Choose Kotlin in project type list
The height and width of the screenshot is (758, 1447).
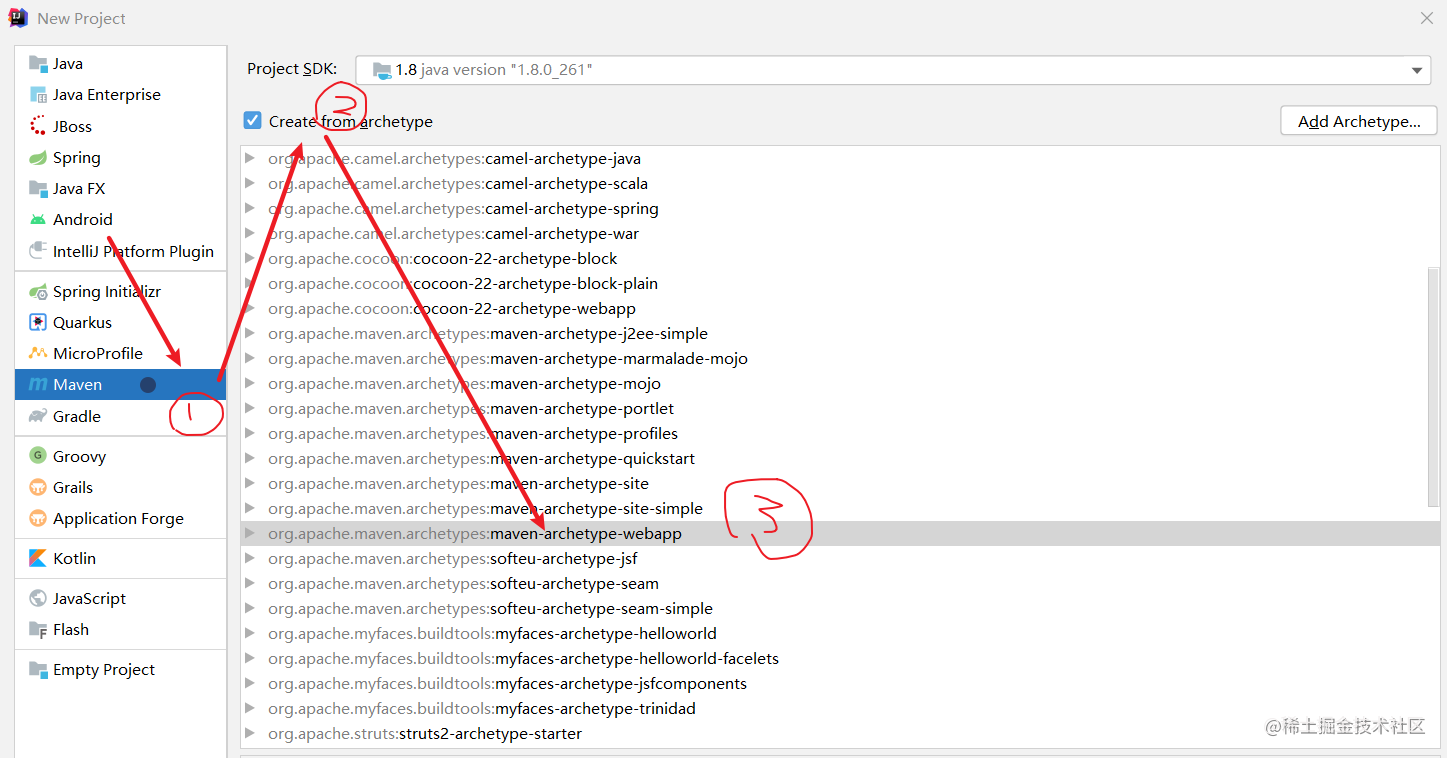[121, 559]
